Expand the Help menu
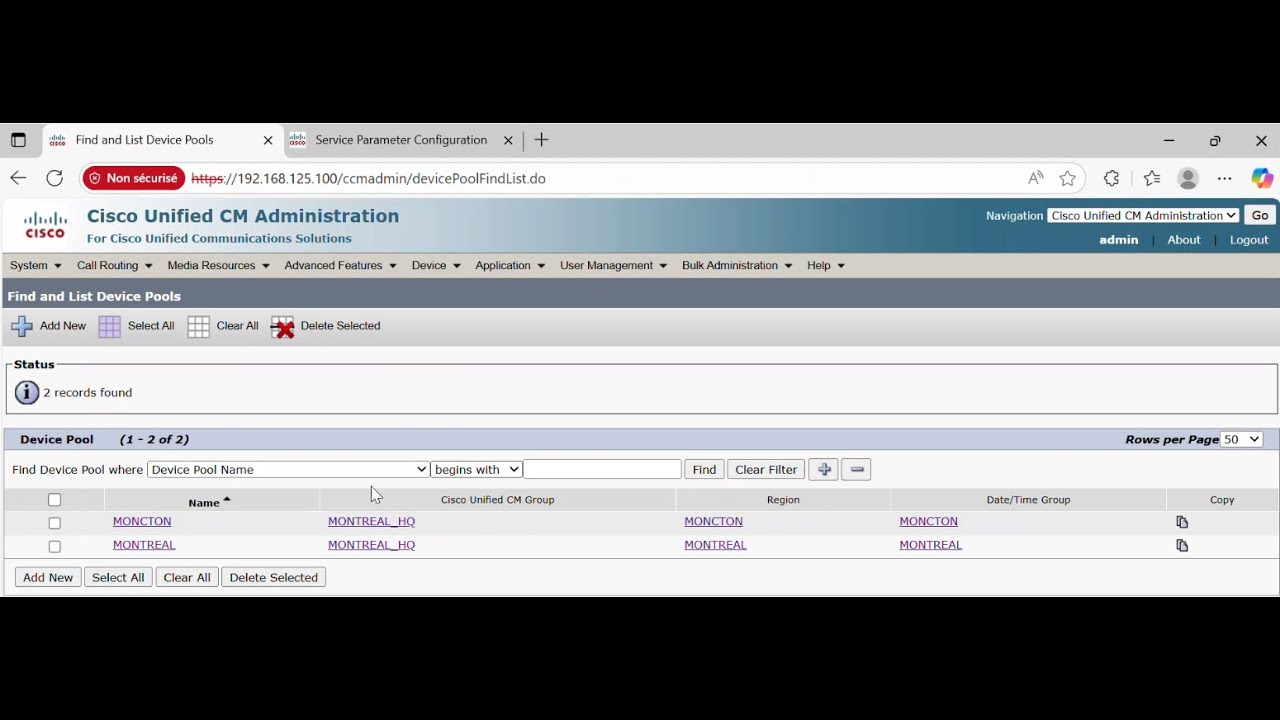 click(825, 266)
